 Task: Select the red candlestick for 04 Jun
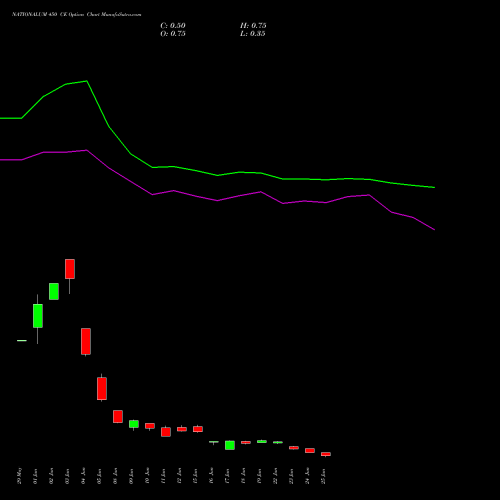coord(86,341)
